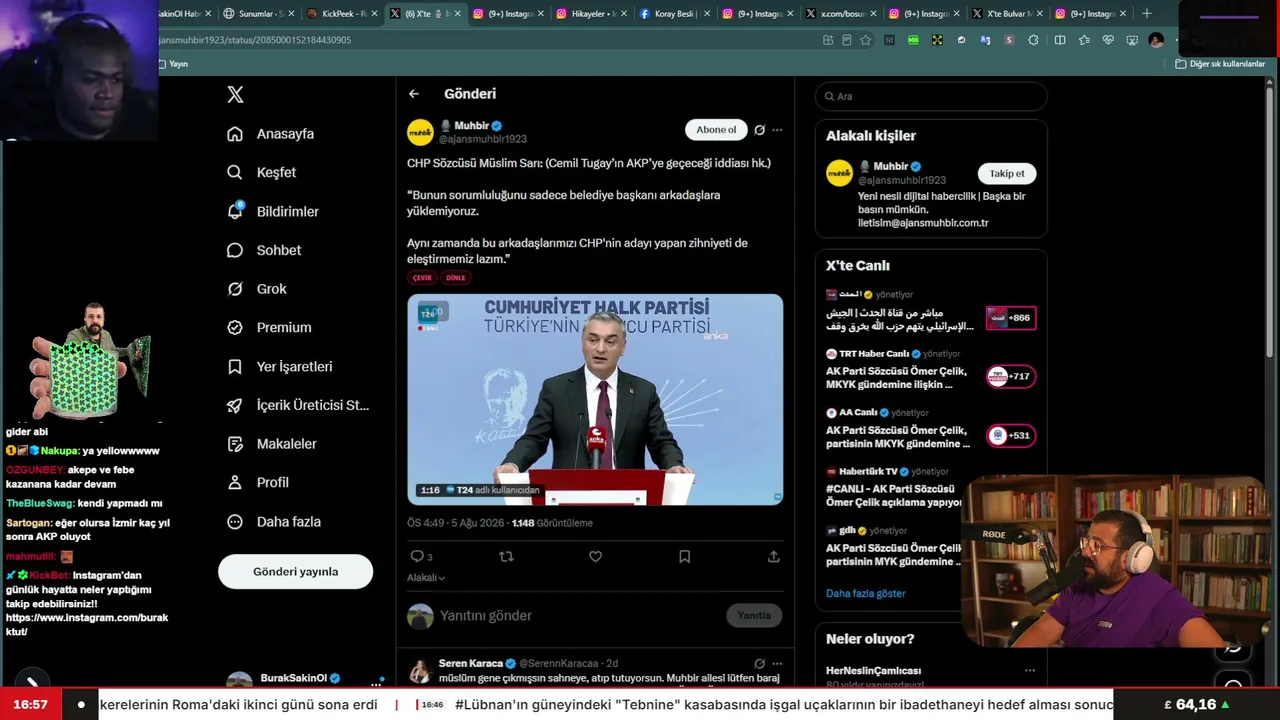1280x720 pixels.
Task: Click the browser address bar URL
Action: click(255, 40)
